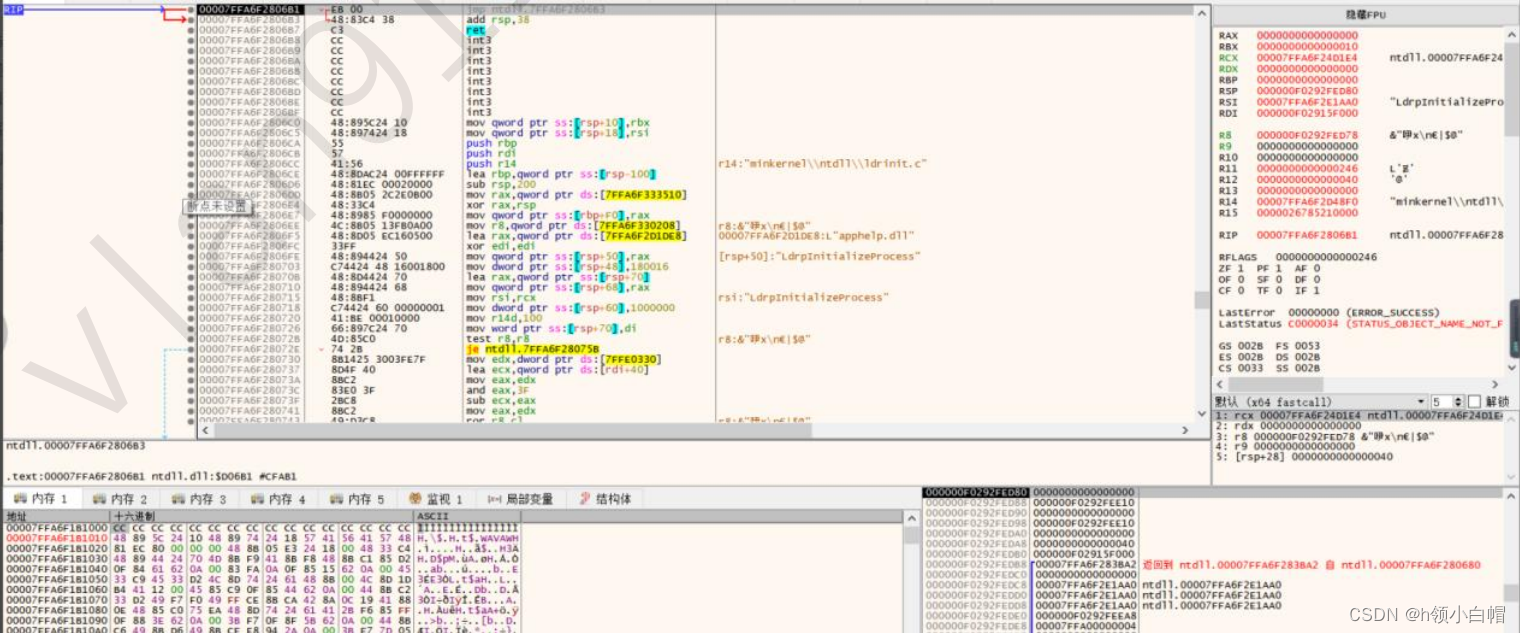Click the 十六进制 hex column header
The width and height of the screenshot is (1520, 633).
[135, 516]
